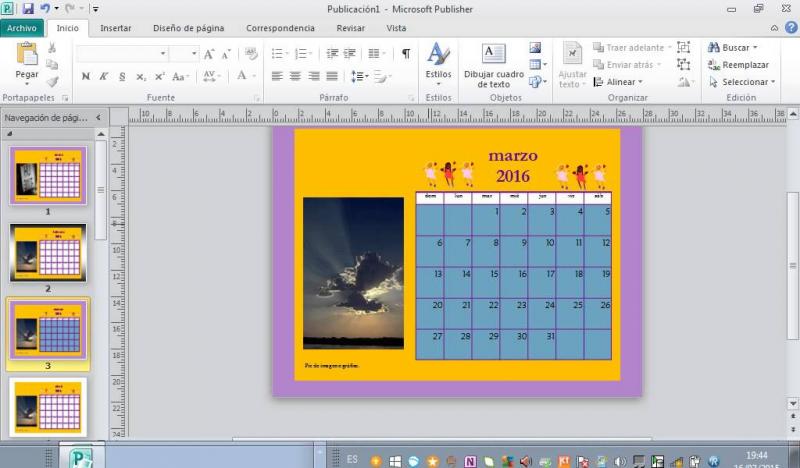
Task: Toggle the paragraph marks ¶ button
Action: tap(406, 53)
